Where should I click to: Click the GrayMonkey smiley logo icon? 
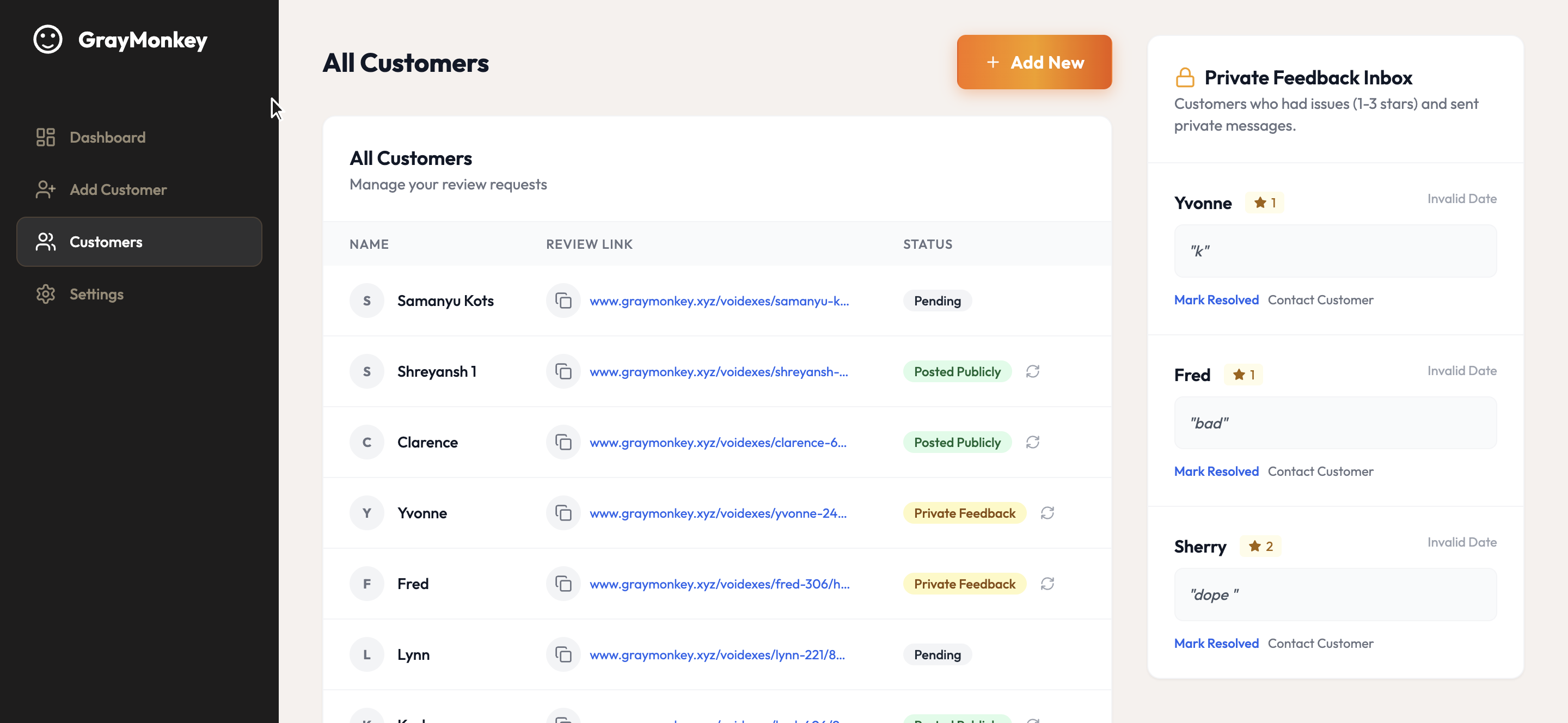click(x=47, y=40)
